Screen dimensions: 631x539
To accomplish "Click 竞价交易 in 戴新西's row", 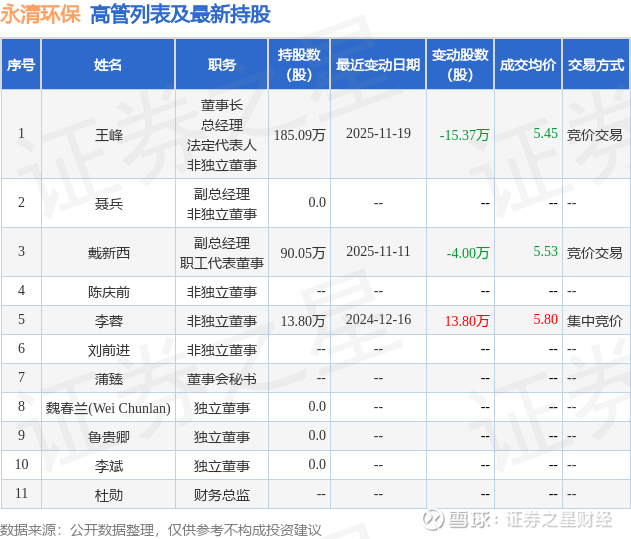I will 594,253.
